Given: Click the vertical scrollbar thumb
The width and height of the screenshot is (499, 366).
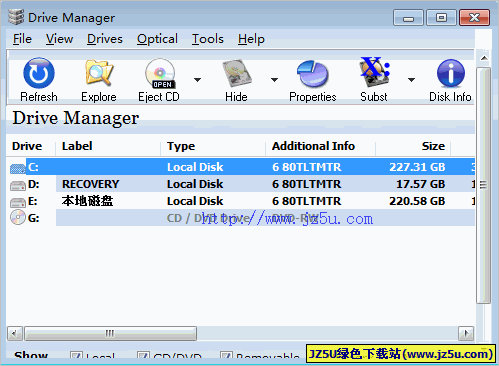Looking at the screenshot, I should tap(484, 185).
